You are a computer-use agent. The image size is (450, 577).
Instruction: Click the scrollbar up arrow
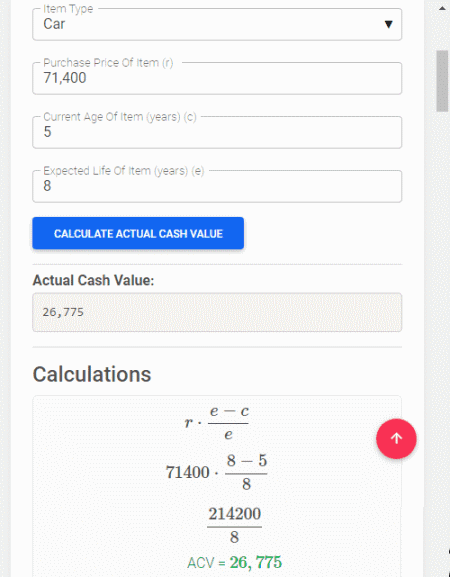click(442, 8)
